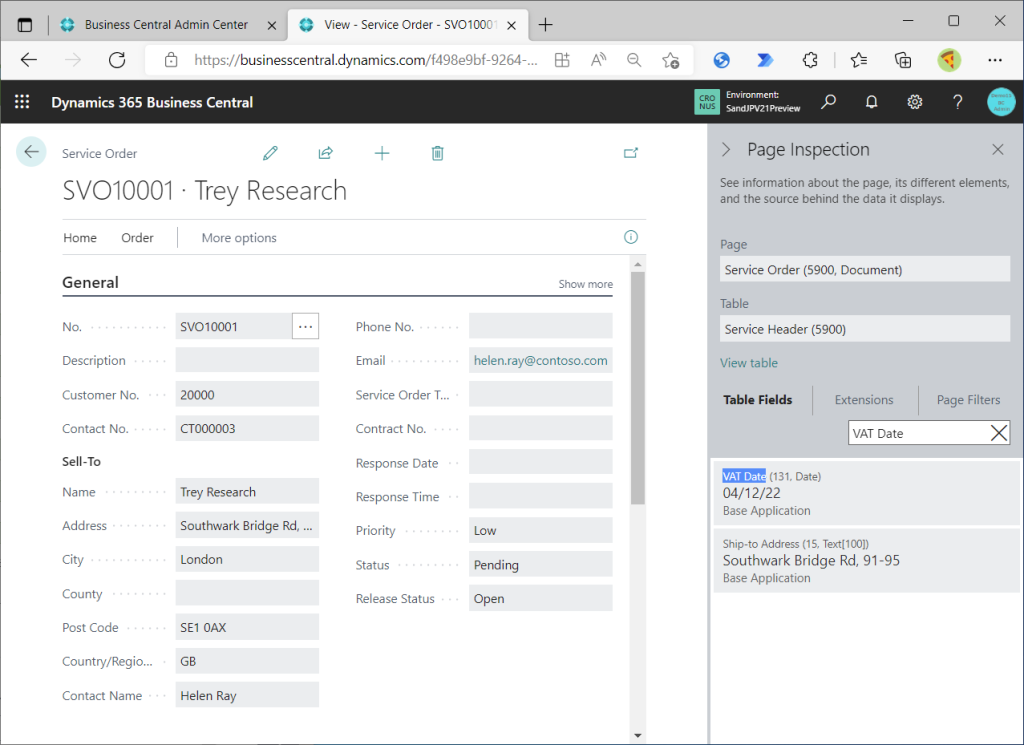Click the Description field

(x=247, y=360)
